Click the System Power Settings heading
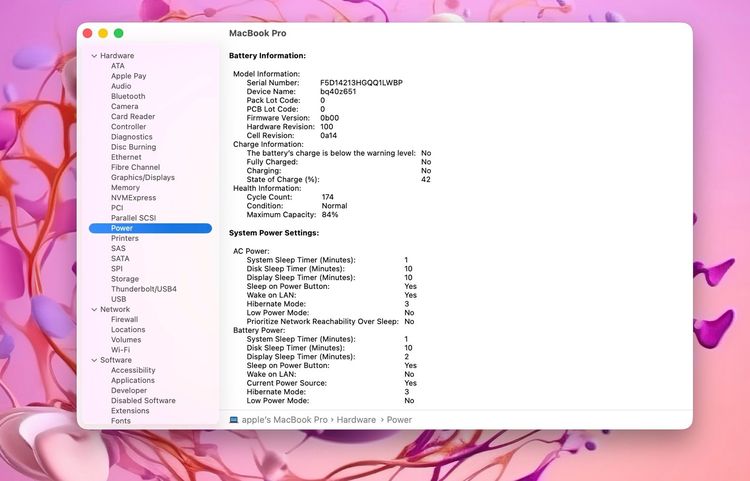This screenshot has height=481, width=750. point(274,233)
